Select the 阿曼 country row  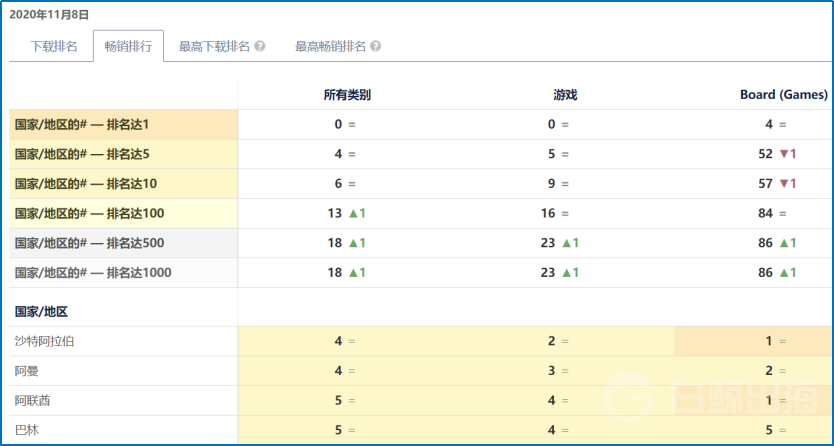[27, 371]
